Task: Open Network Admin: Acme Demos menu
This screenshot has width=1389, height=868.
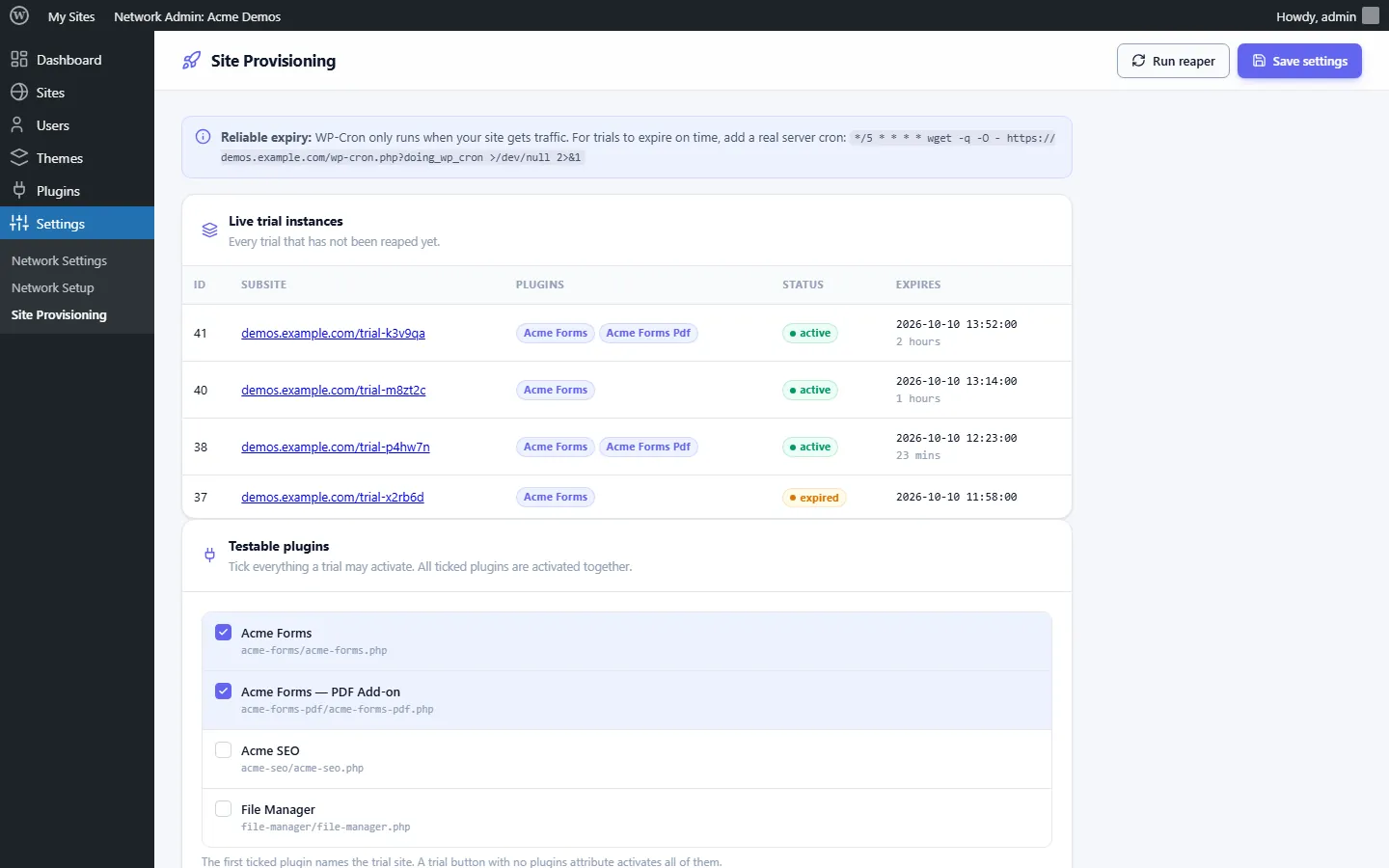Action: point(198,16)
